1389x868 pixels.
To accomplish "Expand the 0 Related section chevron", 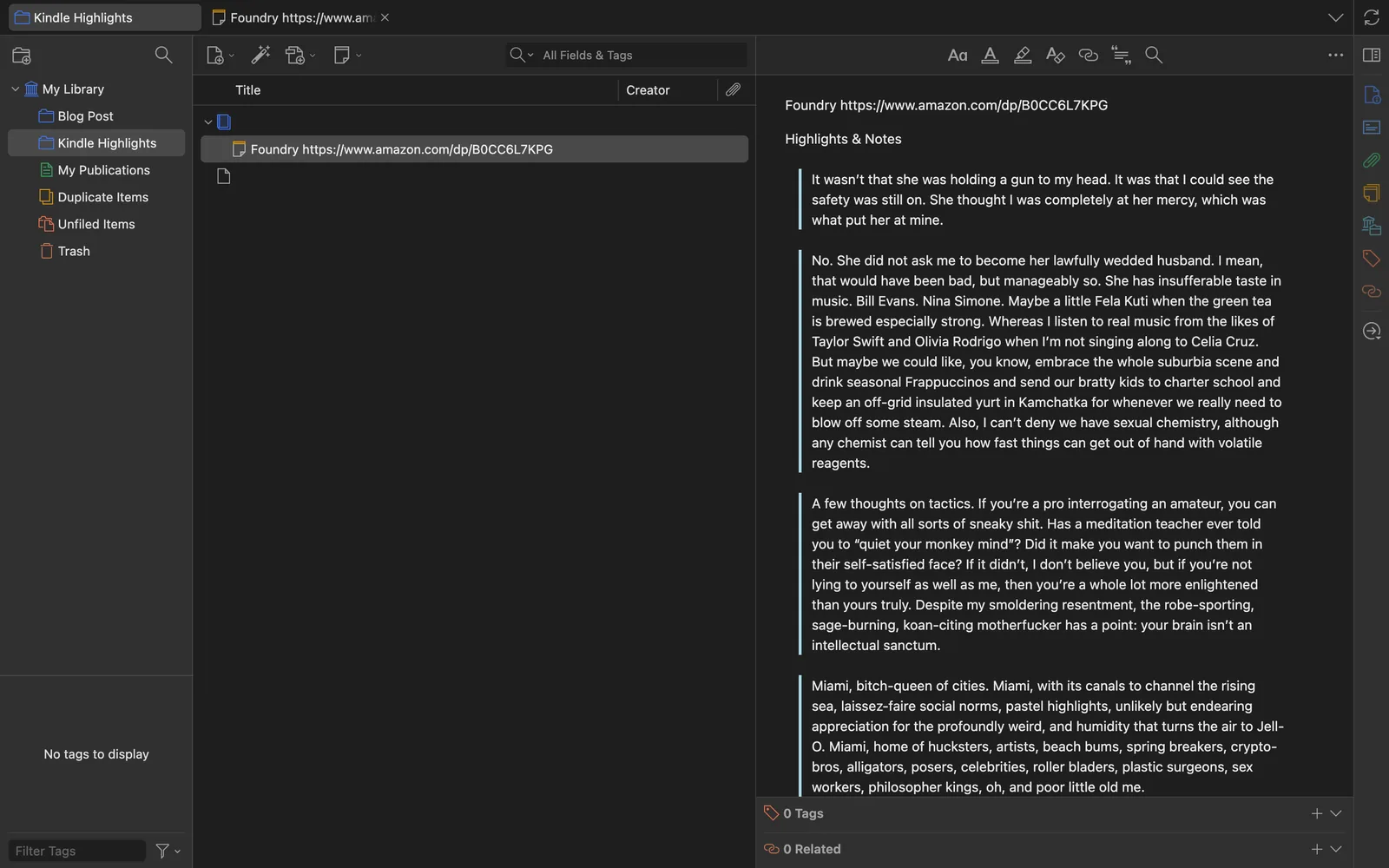I will pyautogui.click(x=1336, y=849).
